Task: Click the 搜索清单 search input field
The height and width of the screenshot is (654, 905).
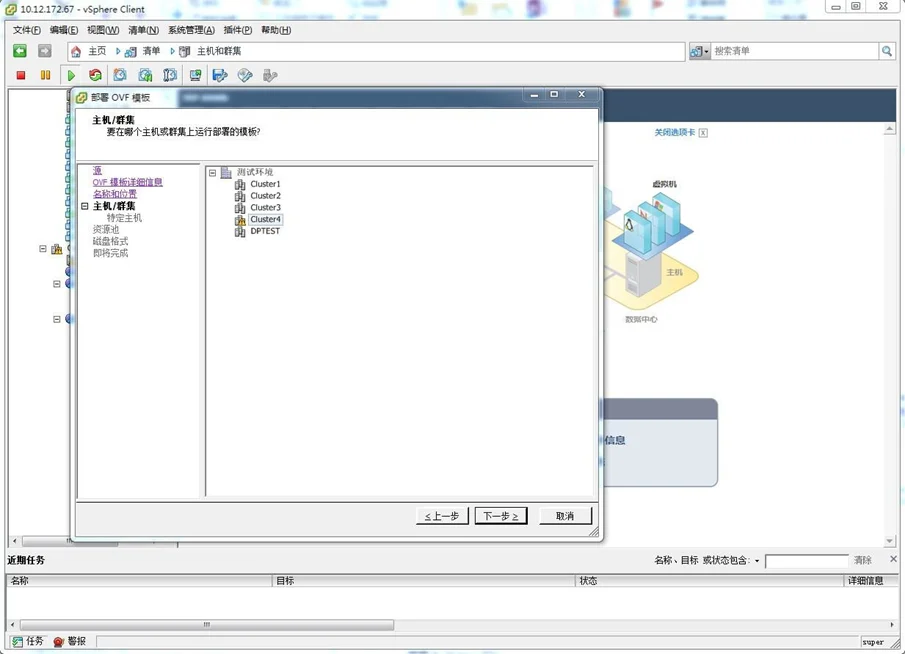Action: pyautogui.click(x=794, y=51)
